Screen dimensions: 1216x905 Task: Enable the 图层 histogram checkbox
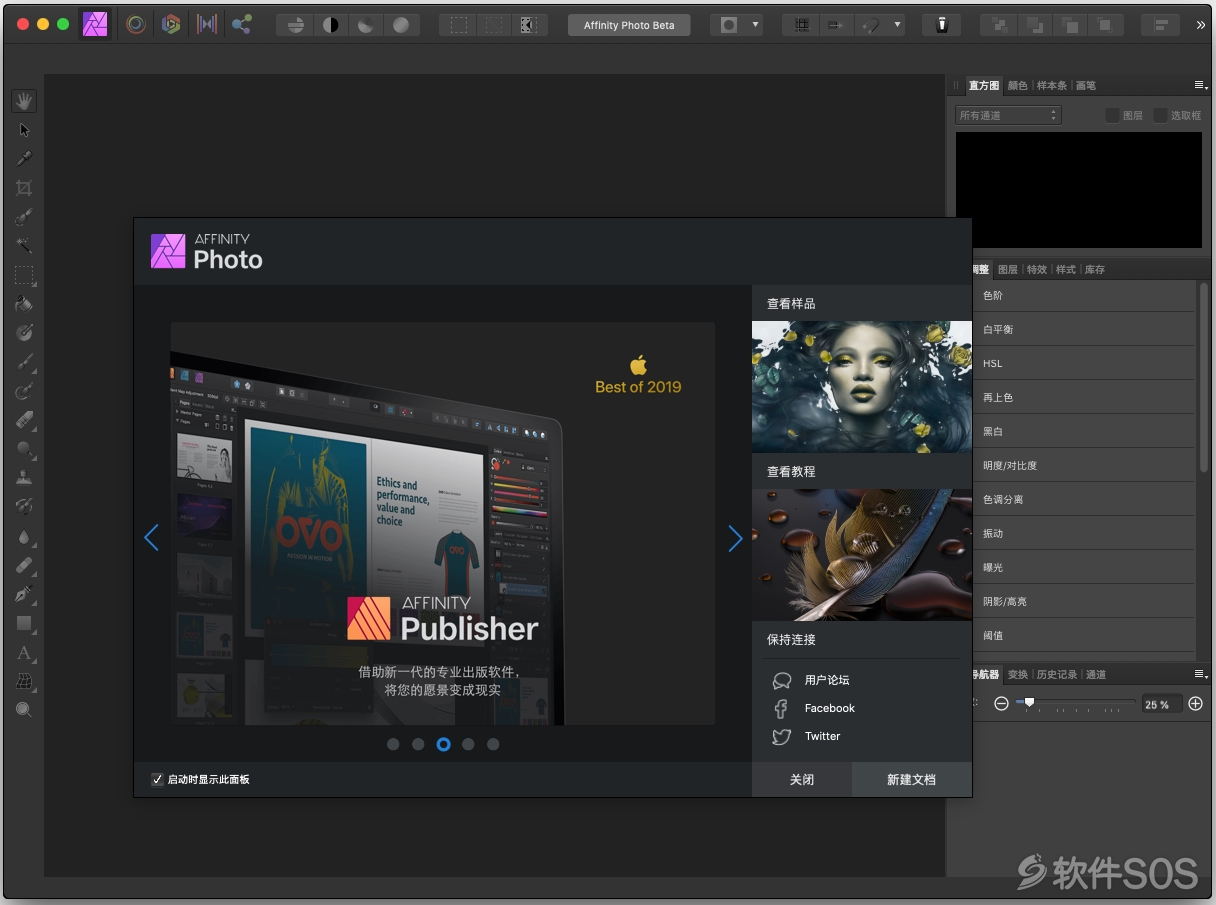click(x=1112, y=115)
